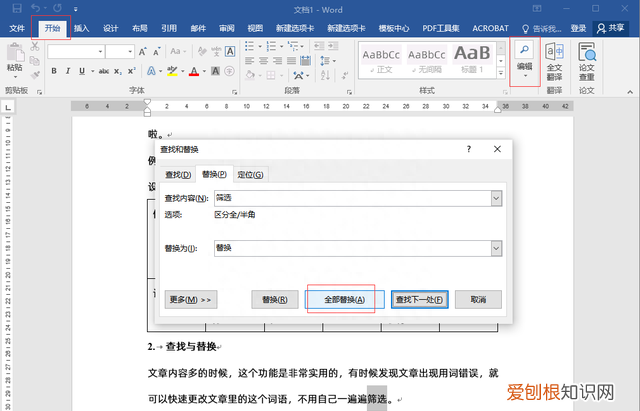640x411 pixels.
Task: Open paper duplicate check (论文查重) icon
Action: click(x=587, y=61)
